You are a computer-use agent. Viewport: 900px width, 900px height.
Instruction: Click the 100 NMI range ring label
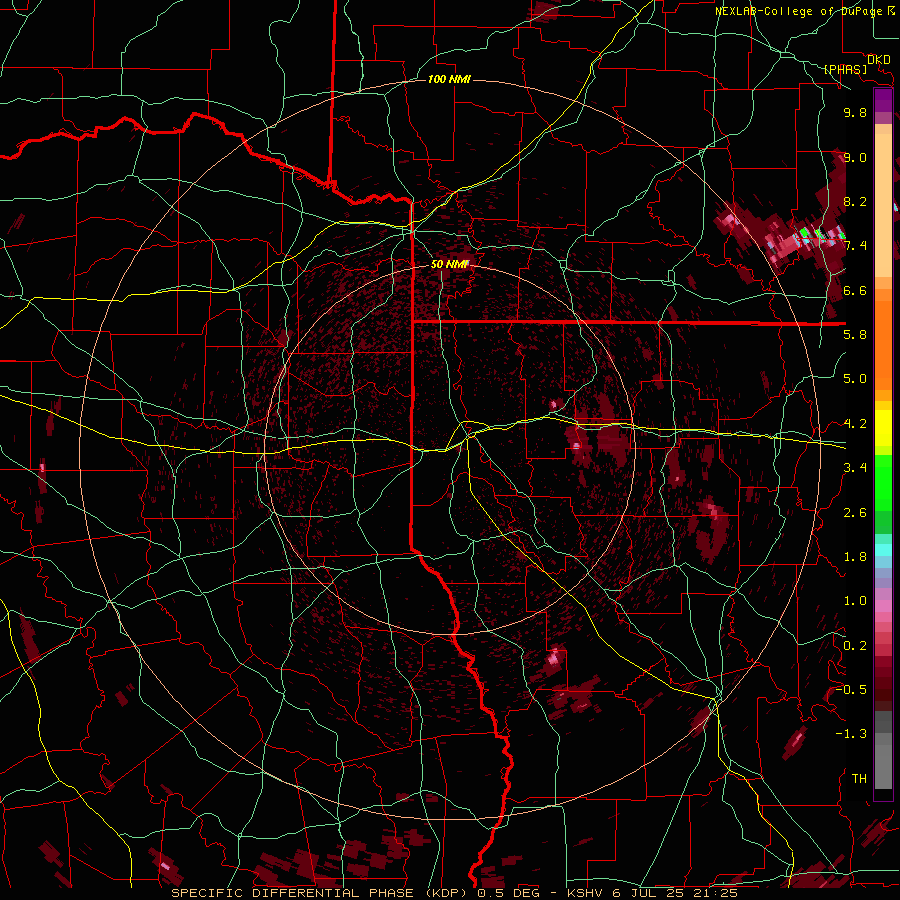tap(449, 79)
